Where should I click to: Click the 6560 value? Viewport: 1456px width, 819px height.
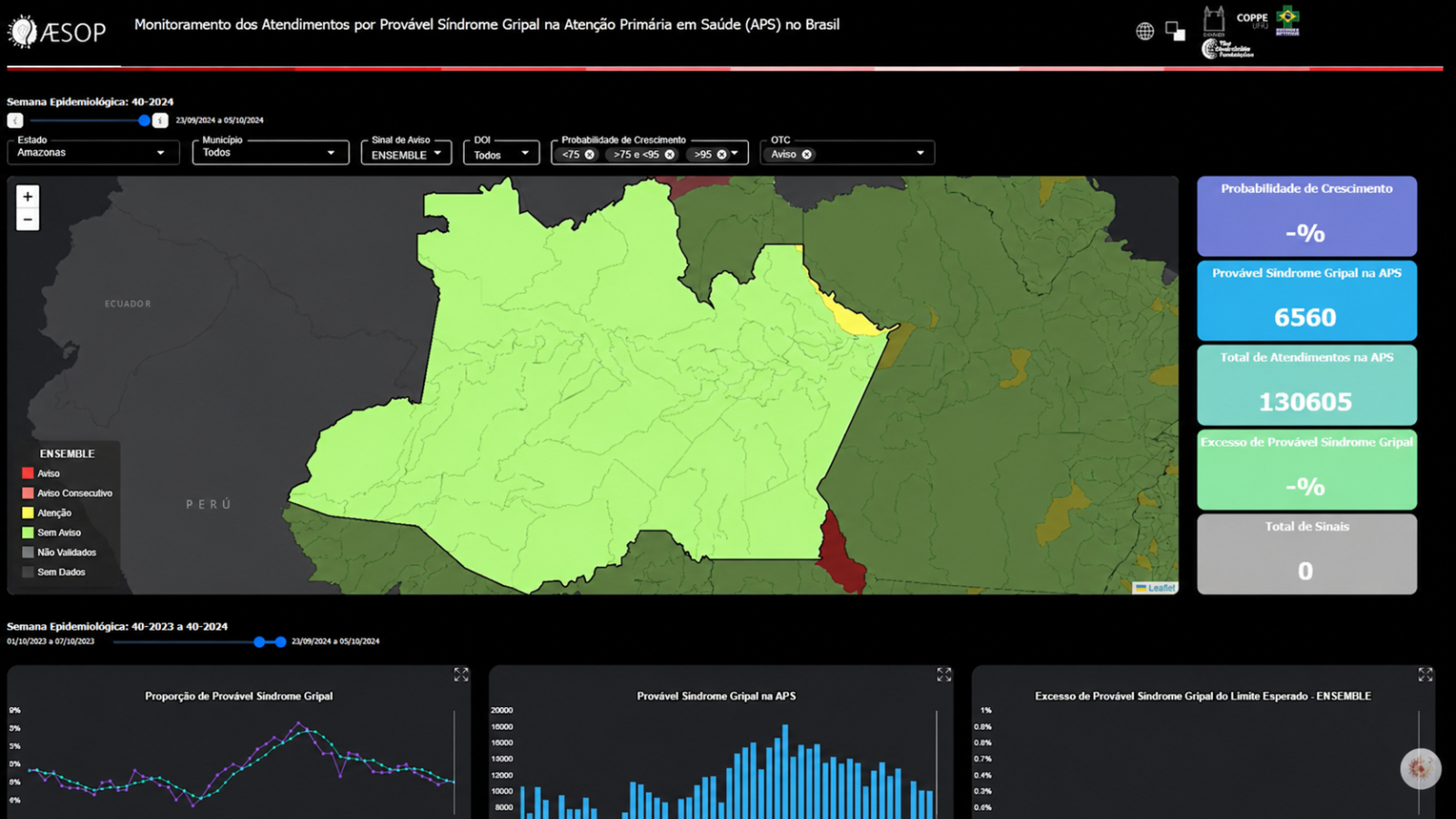(x=1305, y=318)
